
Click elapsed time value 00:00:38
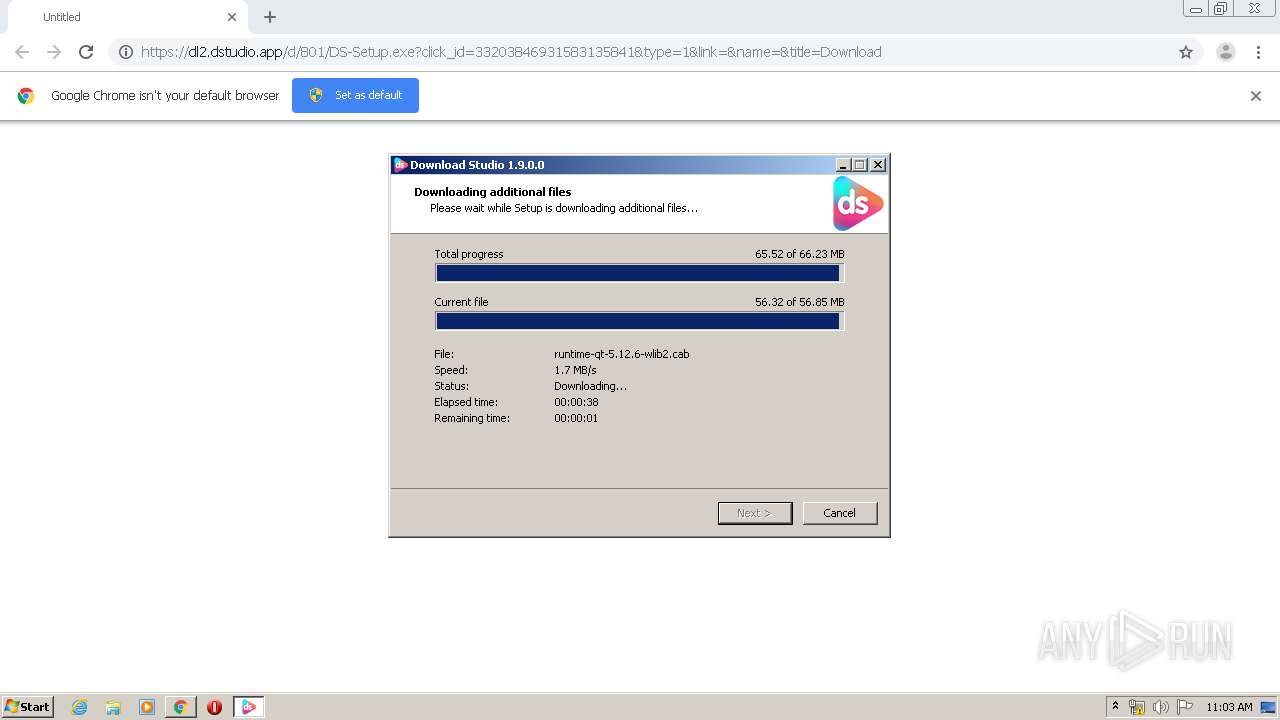click(576, 402)
